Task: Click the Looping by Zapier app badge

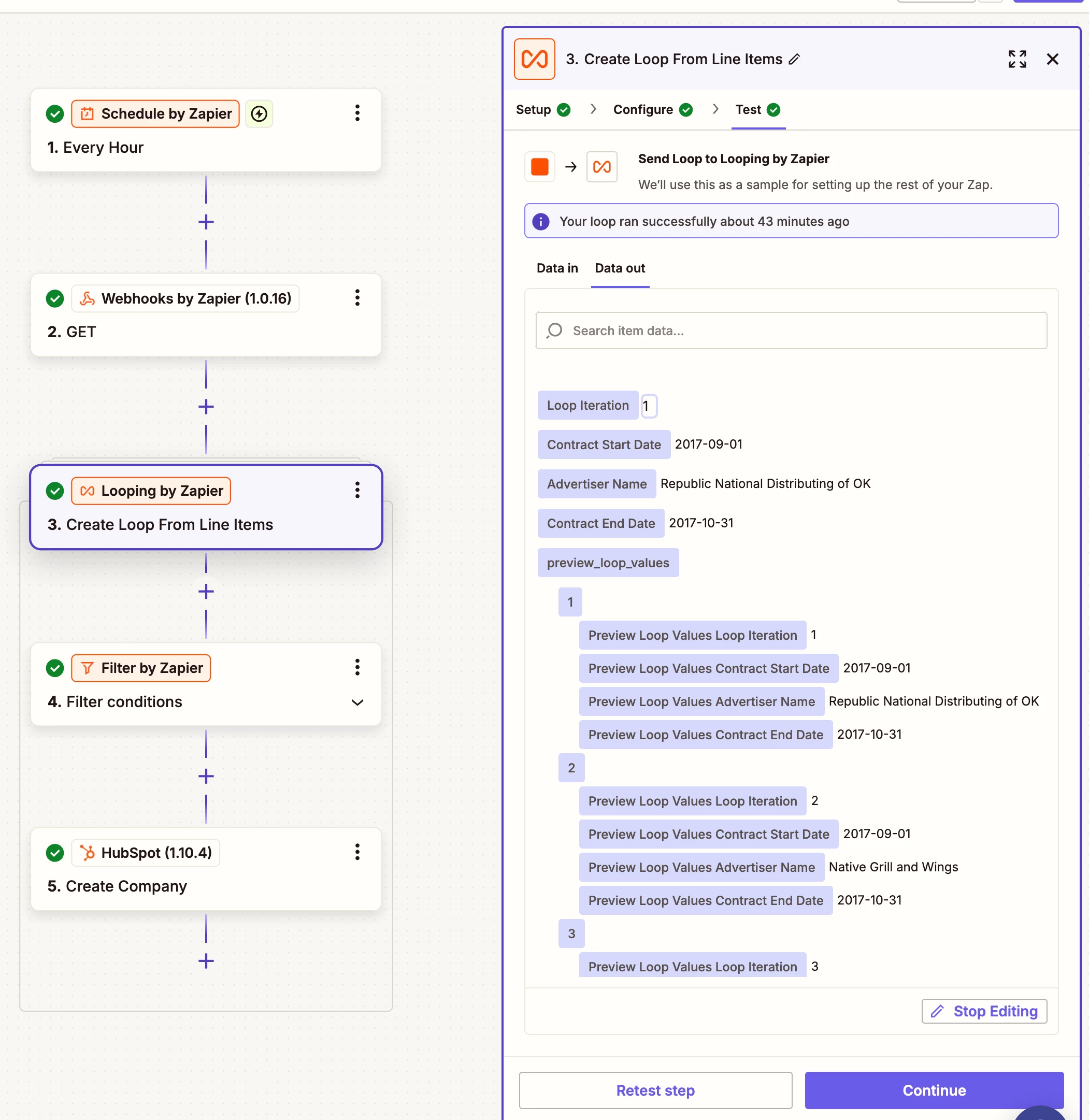Action: [x=151, y=491]
